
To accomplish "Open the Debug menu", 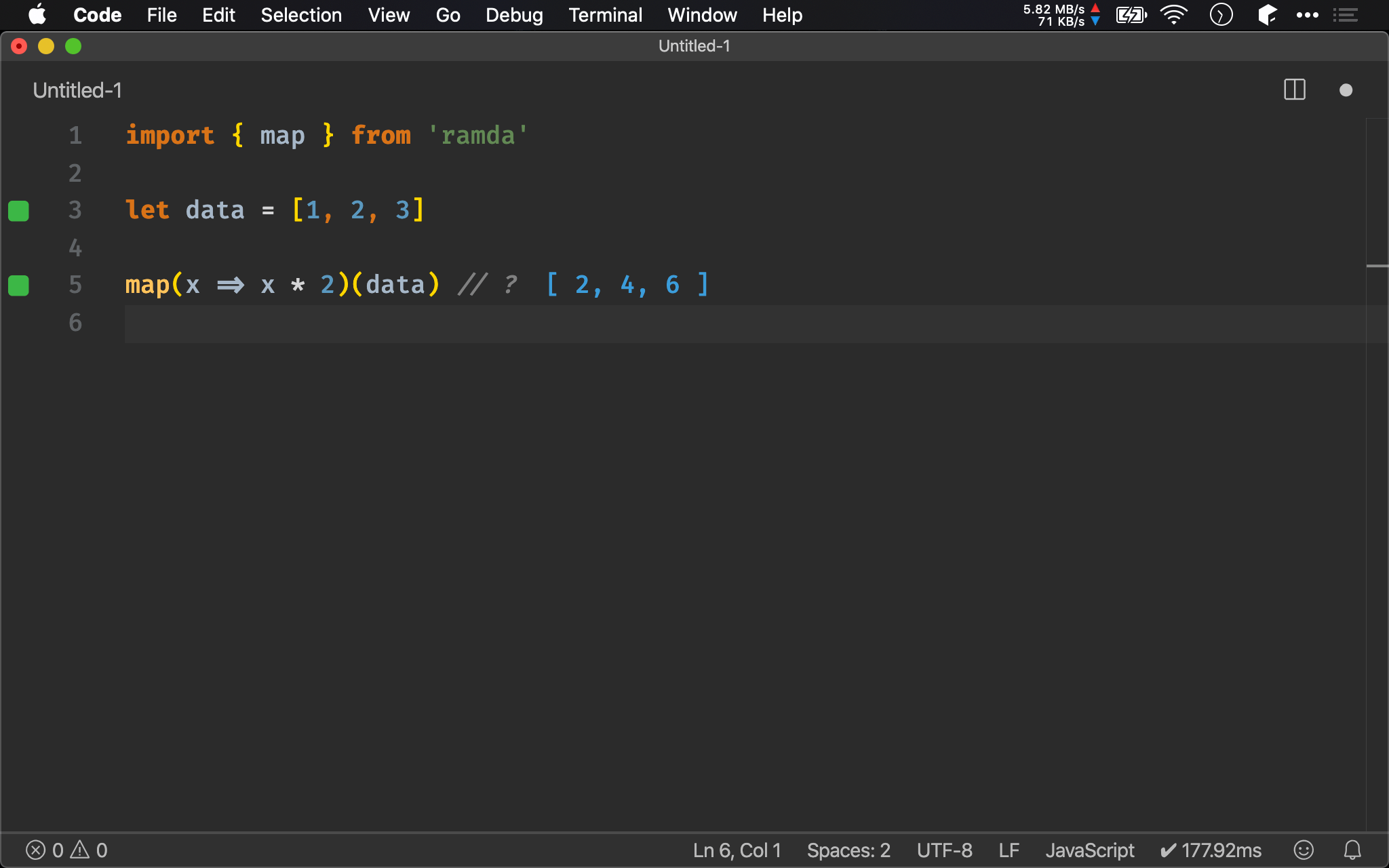I will click(x=514, y=15).
